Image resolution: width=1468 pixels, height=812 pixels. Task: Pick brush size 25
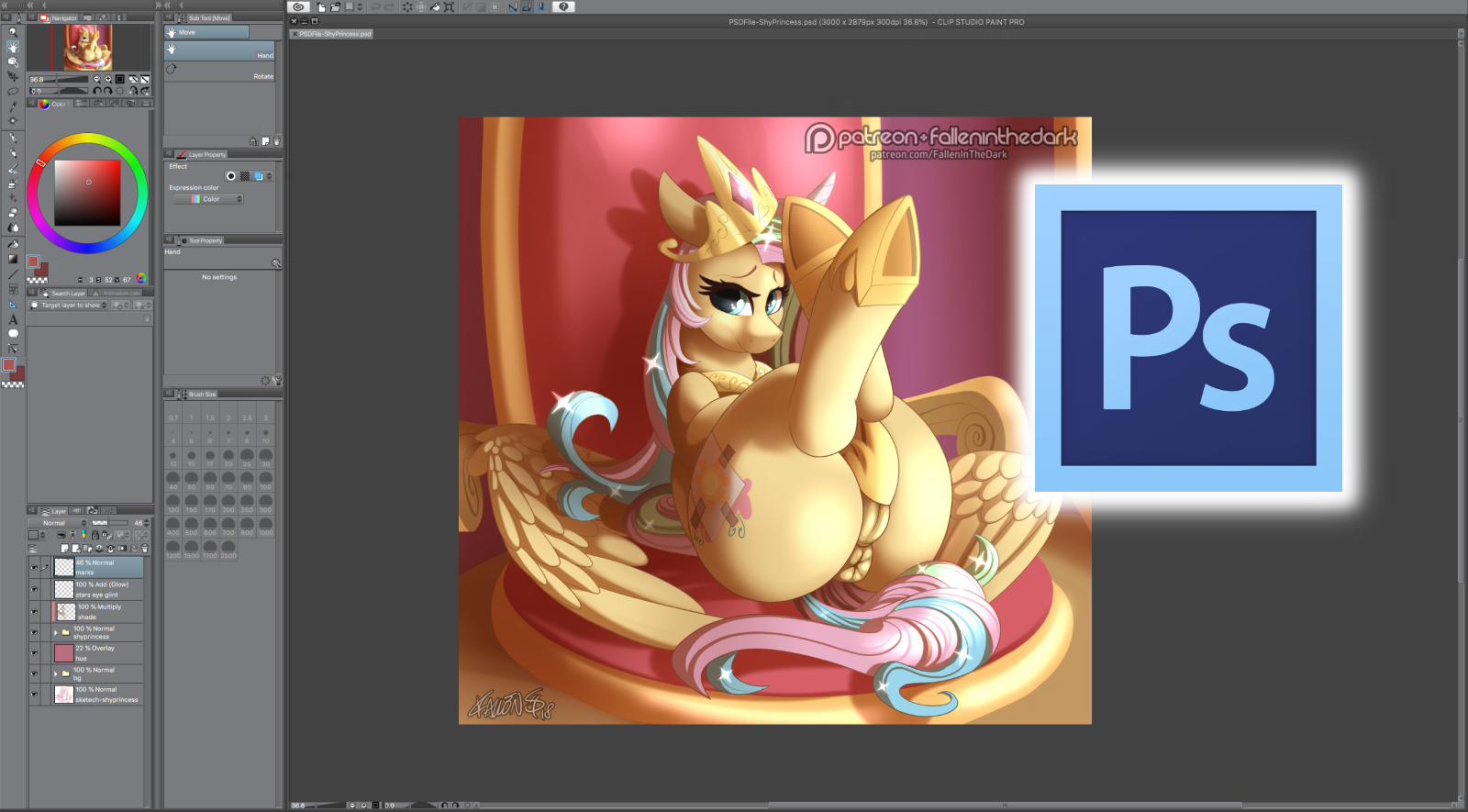247,458
